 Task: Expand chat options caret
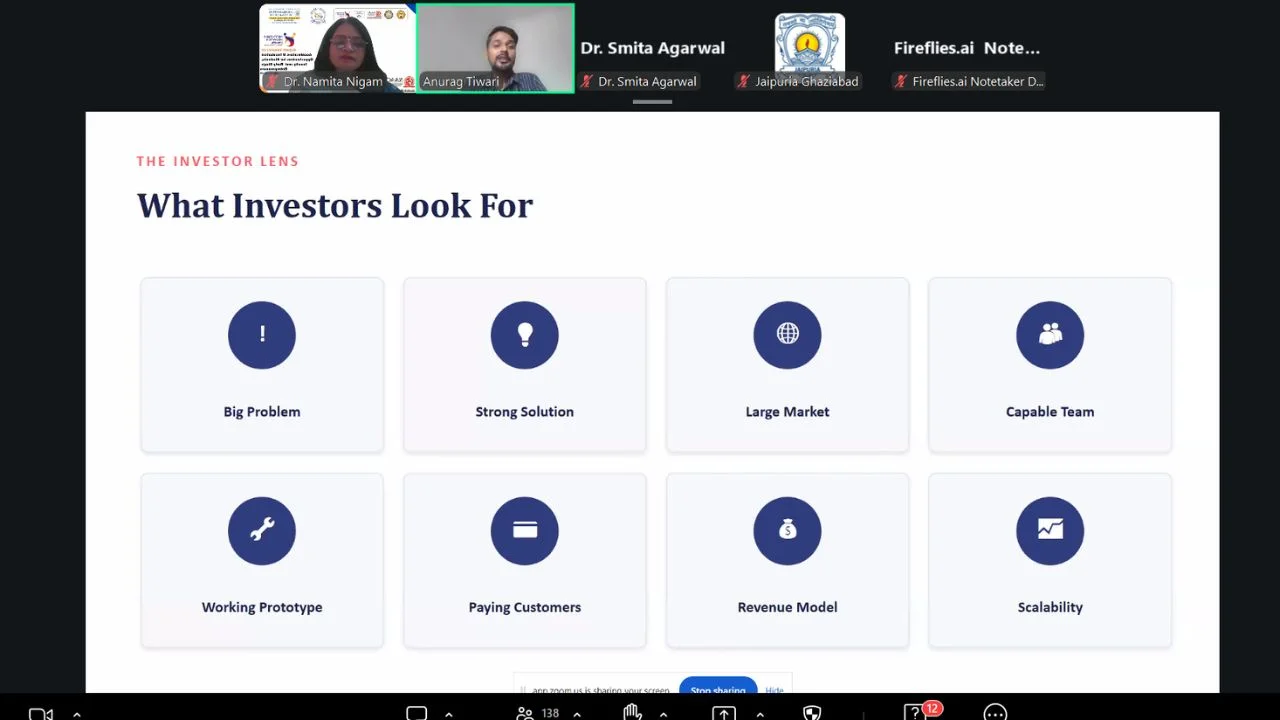pyautogui.click(x=448, y=714)
